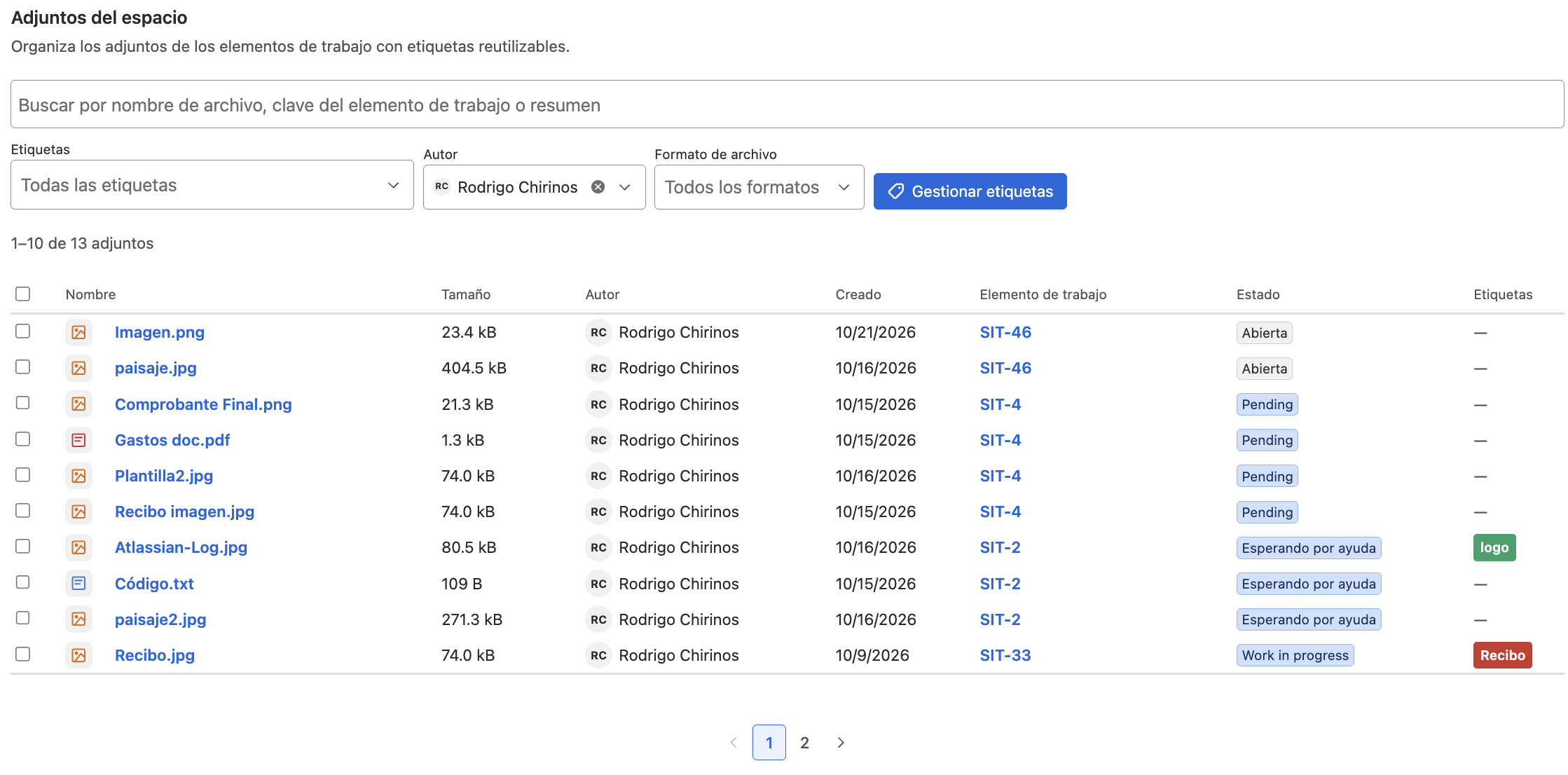Image resolution: width=1568 pixels, height=775 pixels.
Task: Click the PDF file icon for Gastos doc.pdf
Action: 78,440
